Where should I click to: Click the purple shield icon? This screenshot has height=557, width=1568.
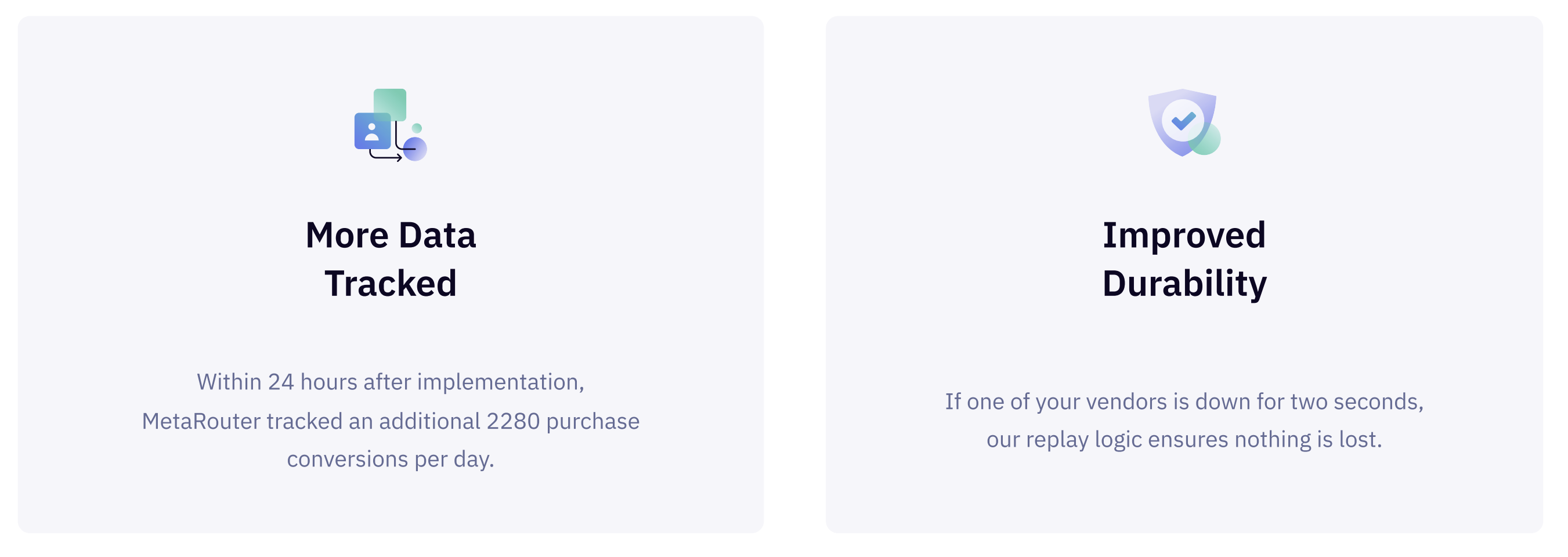click(1182, 122)
